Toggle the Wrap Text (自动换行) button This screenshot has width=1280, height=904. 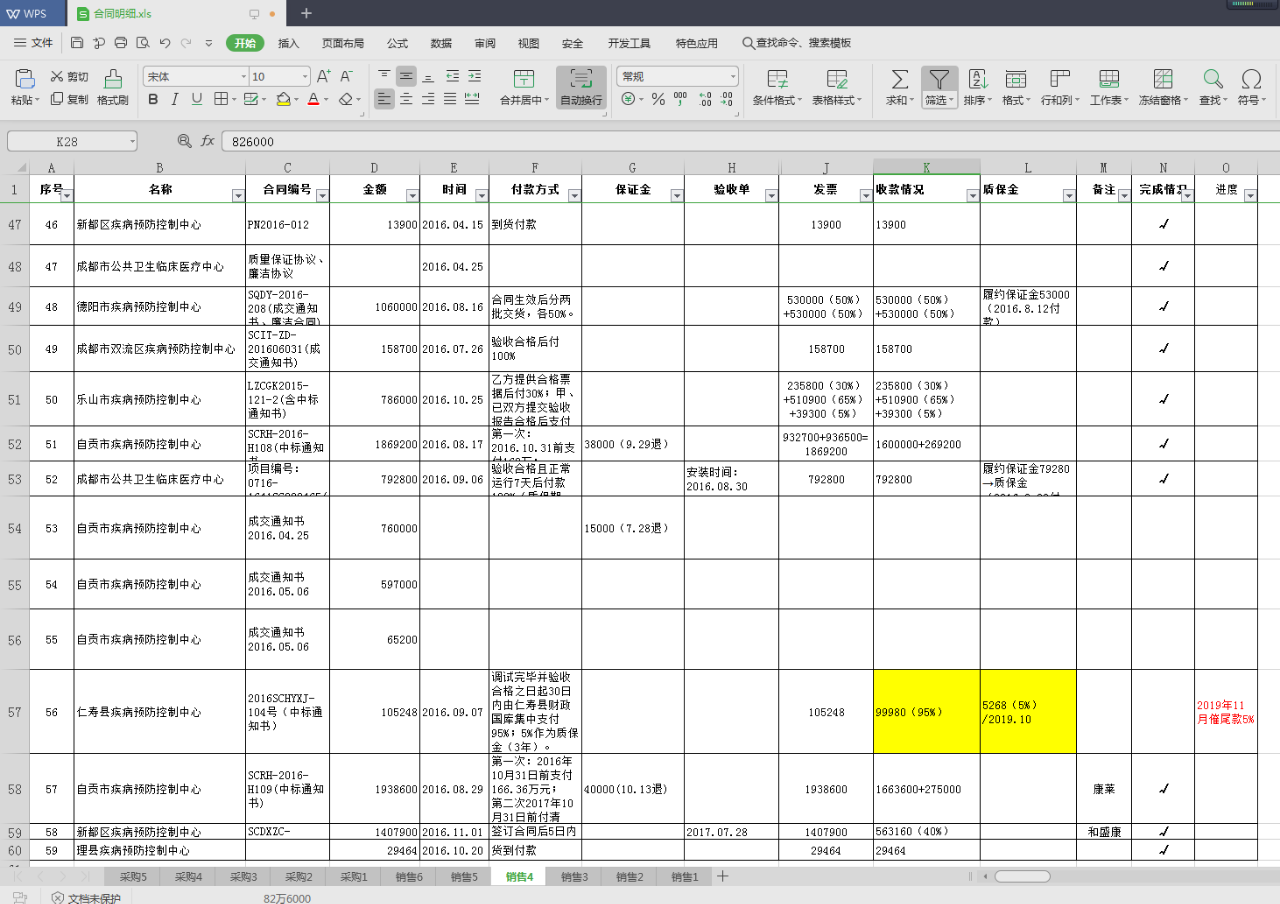[x=581, y=80]
